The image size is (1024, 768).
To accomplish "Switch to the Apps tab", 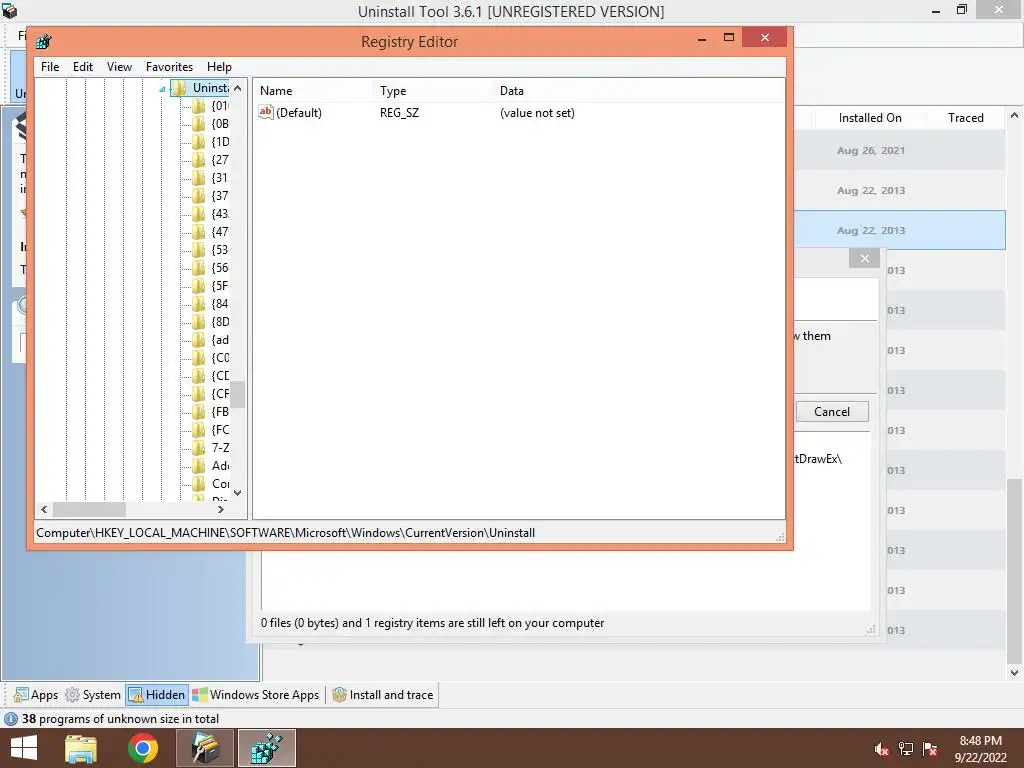I will 36,695.
